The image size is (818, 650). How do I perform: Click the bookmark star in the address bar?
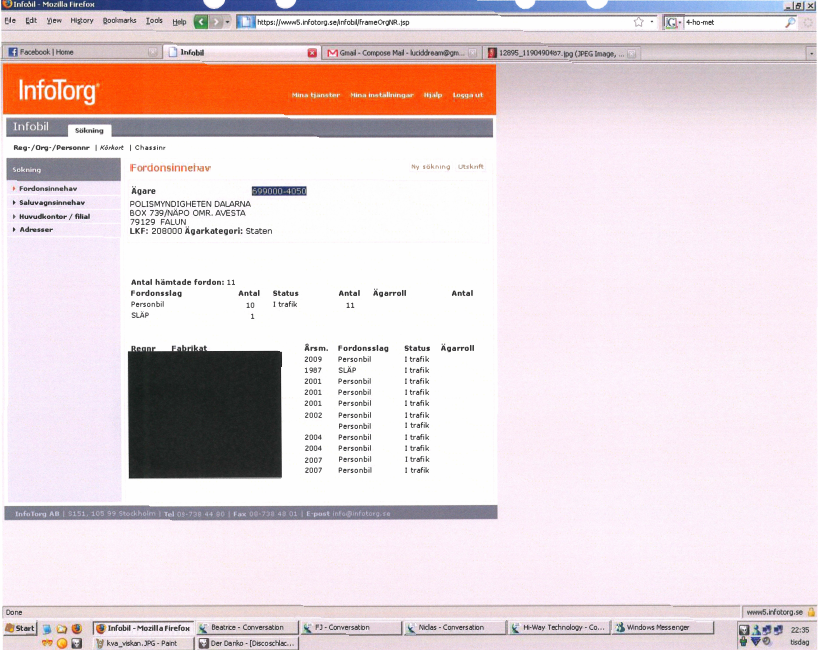click(639, 22)
